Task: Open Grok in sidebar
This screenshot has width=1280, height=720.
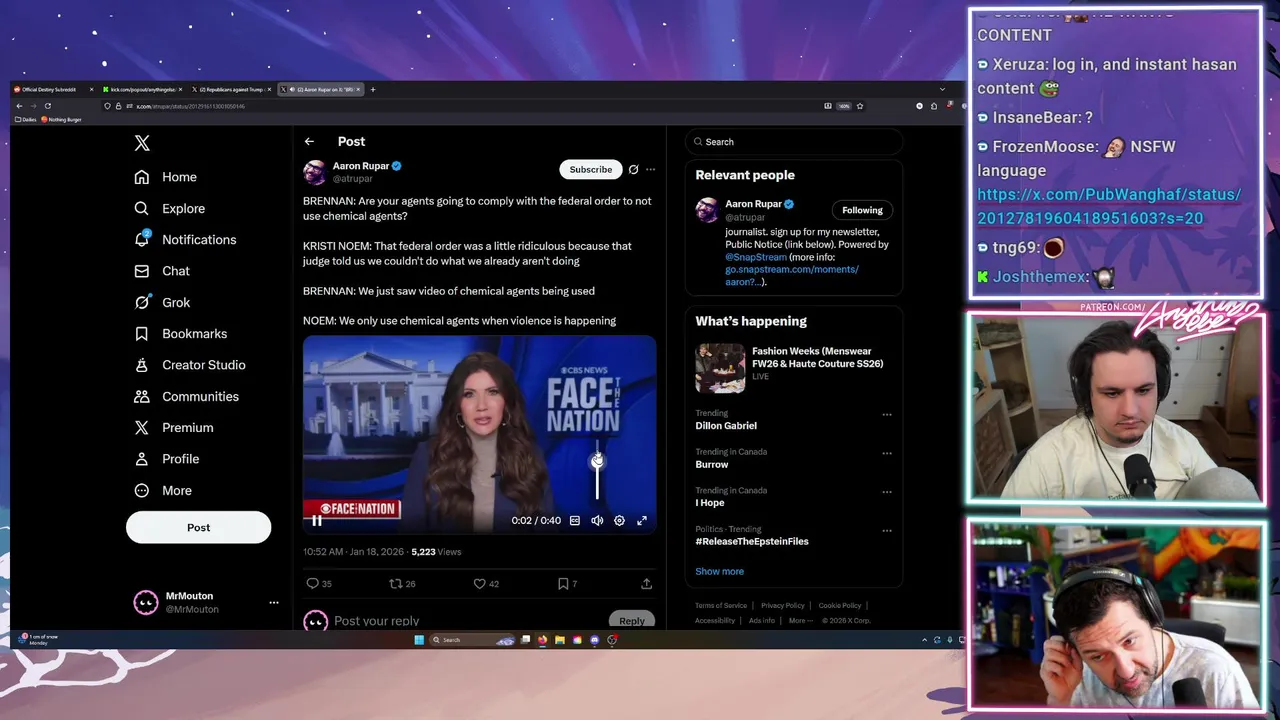Action: coord(162,302)
